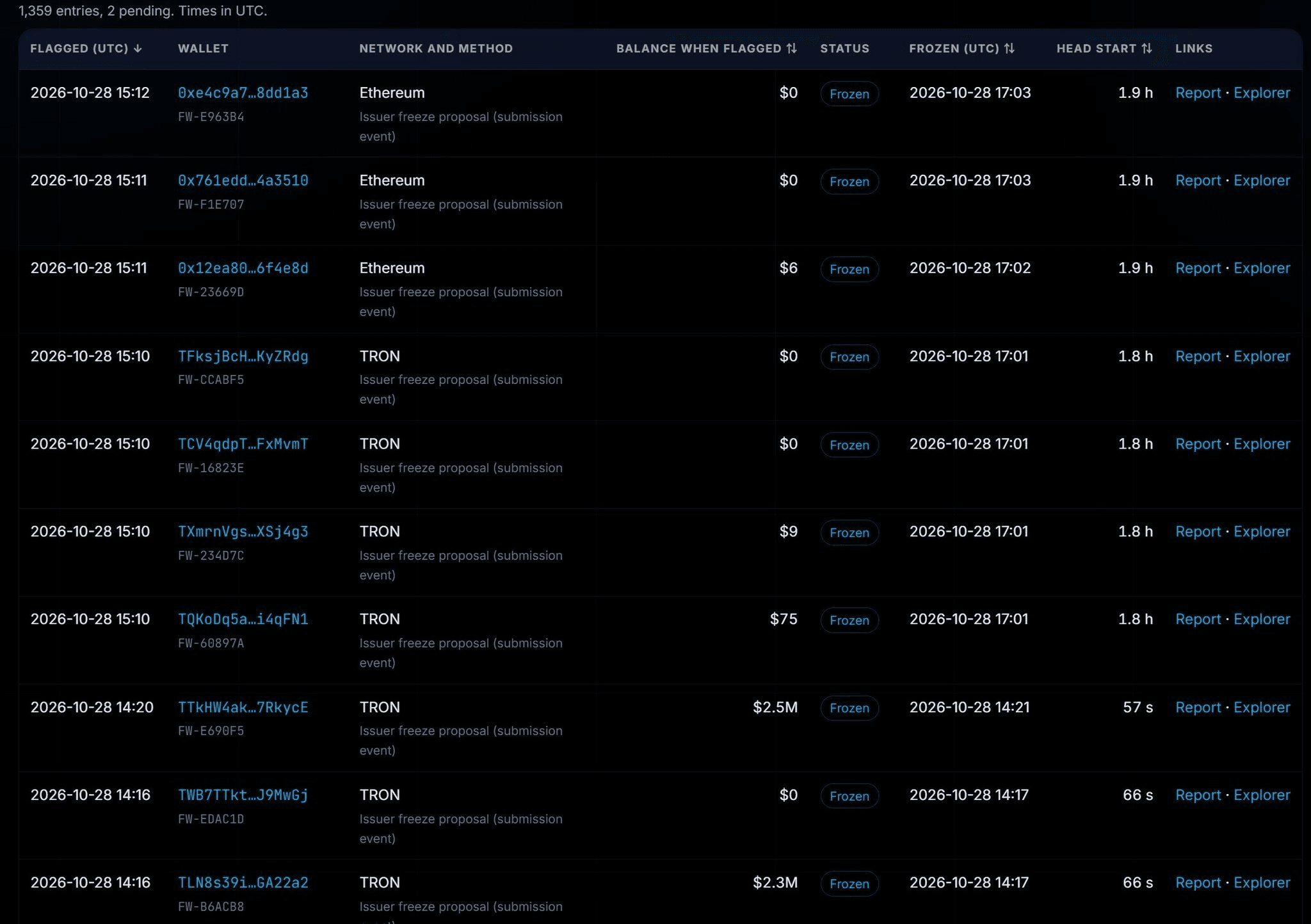Open Report for FW-23669D row

pos(1198,268)
